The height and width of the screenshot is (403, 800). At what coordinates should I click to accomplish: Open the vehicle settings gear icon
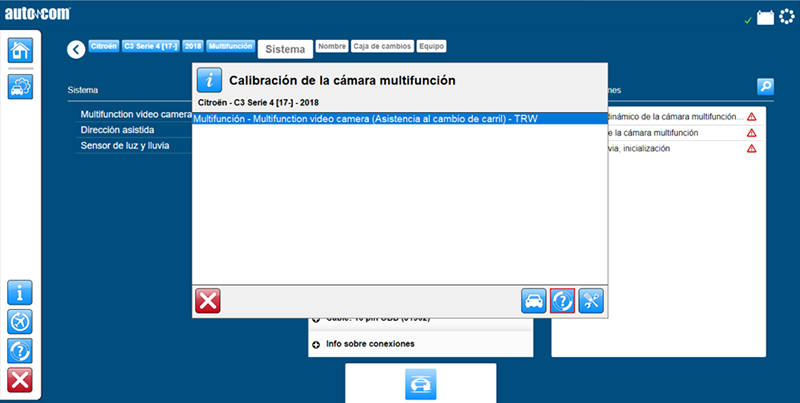(x=20, y=87)
